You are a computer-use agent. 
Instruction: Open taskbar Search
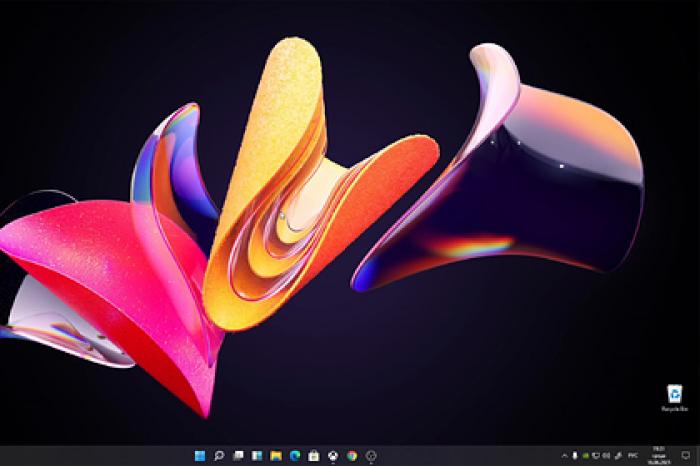coord(219,456)
